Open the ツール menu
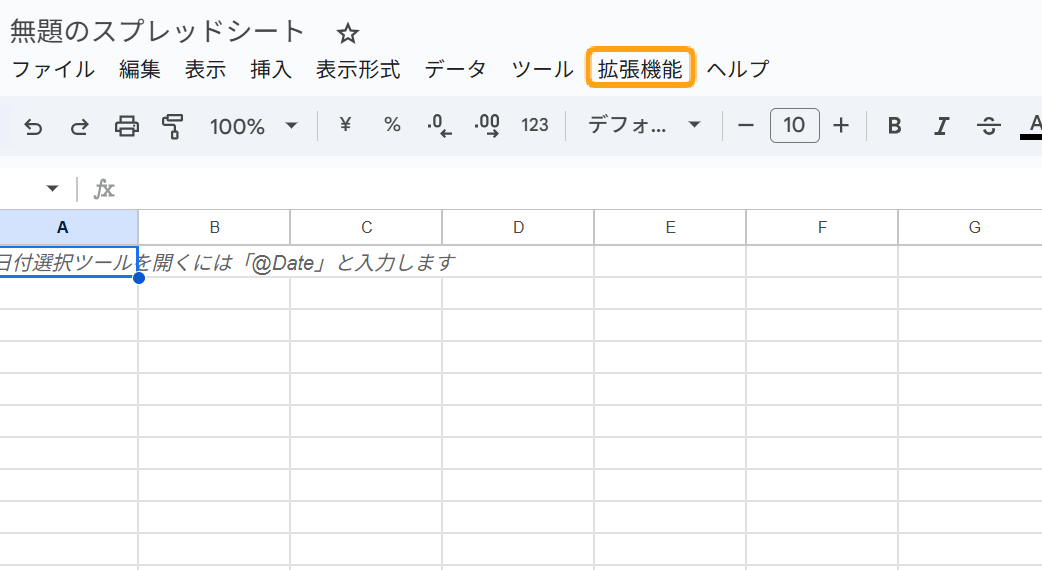 [x=542, y=69]
